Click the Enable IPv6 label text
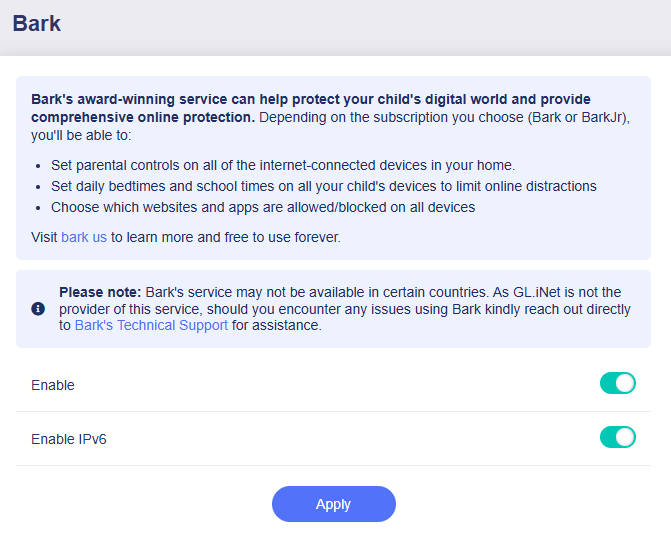This screenshot has height=534, width=671. click(68, 439)
